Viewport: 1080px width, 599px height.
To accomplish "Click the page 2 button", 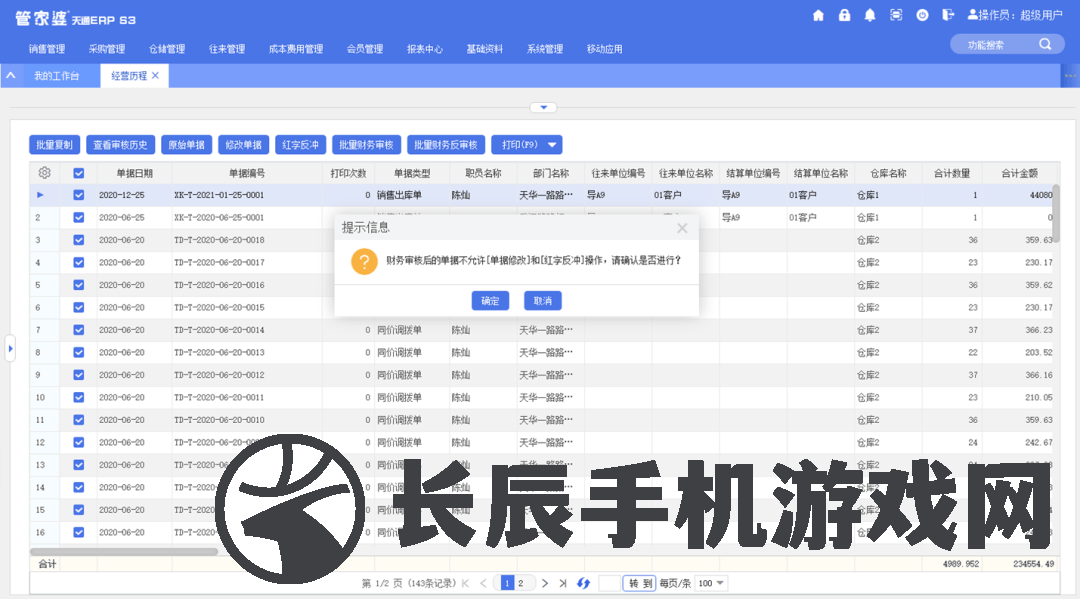I will click(x=521, y=583).
